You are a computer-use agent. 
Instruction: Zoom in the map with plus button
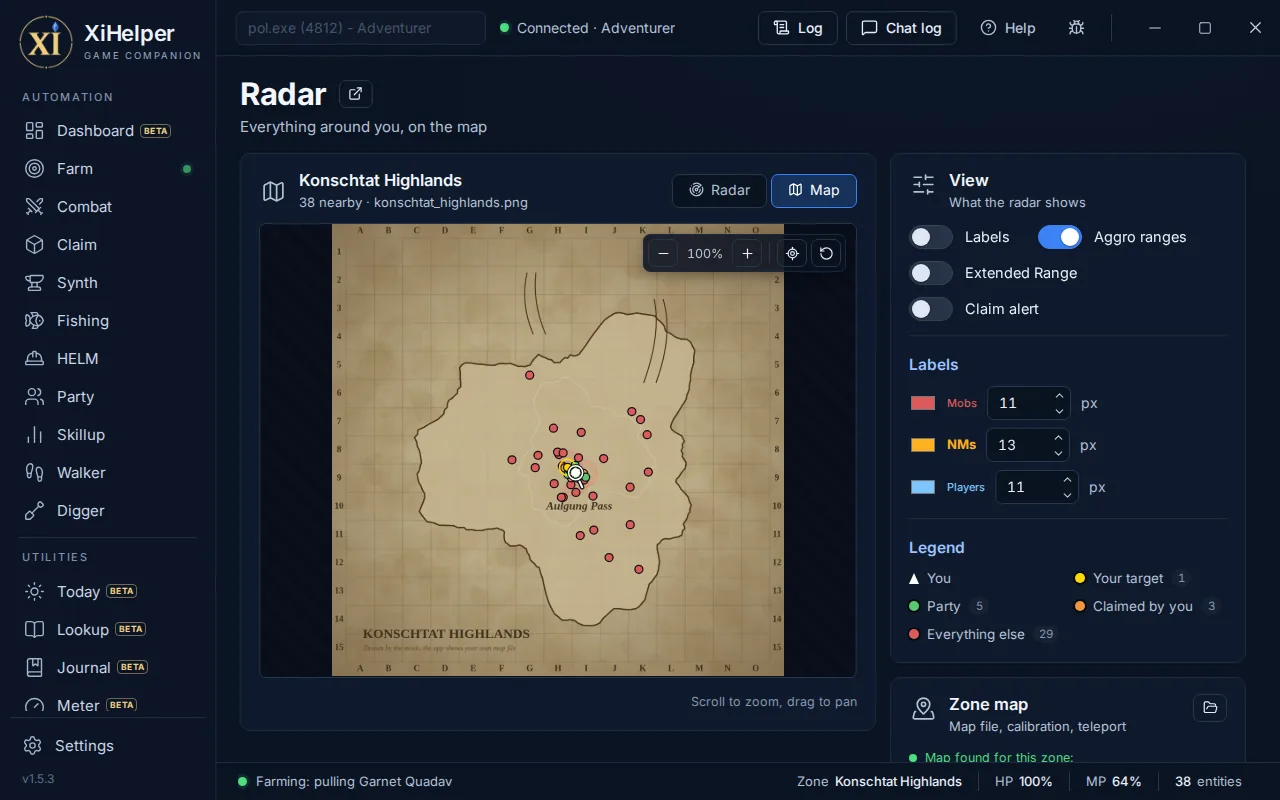747,254
